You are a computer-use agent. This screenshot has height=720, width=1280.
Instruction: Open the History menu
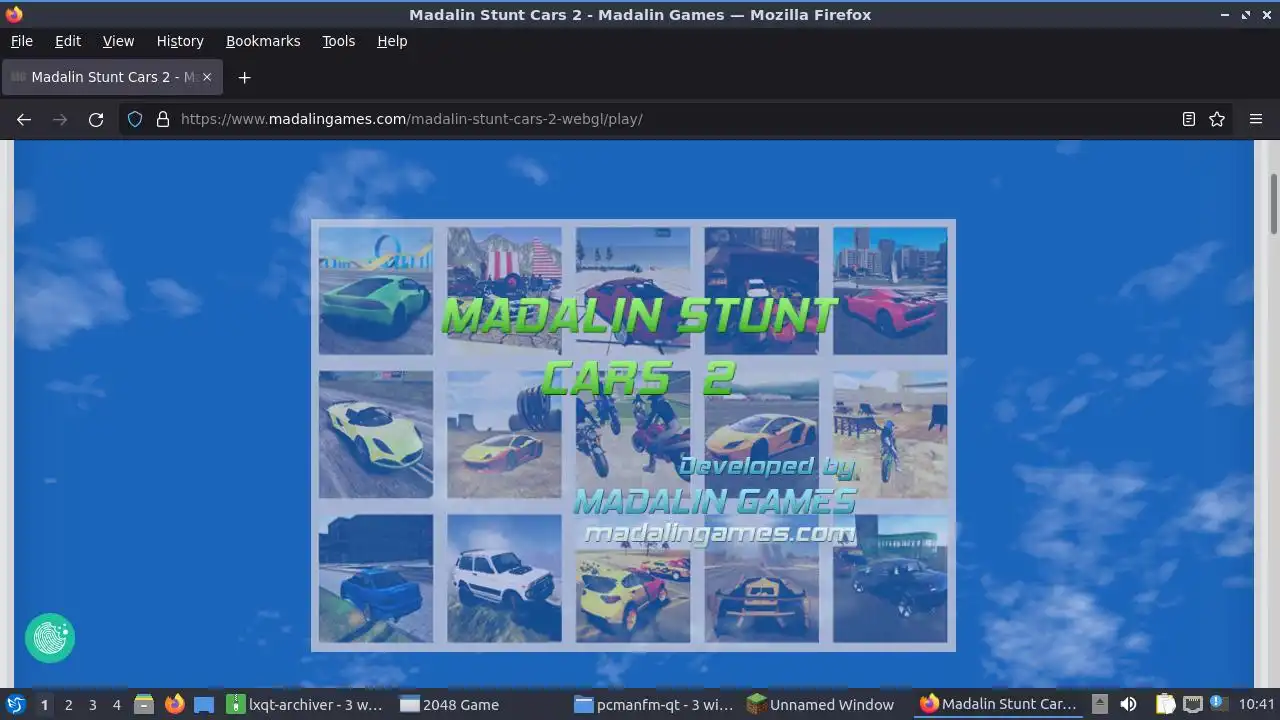click(x=180, y=41)
